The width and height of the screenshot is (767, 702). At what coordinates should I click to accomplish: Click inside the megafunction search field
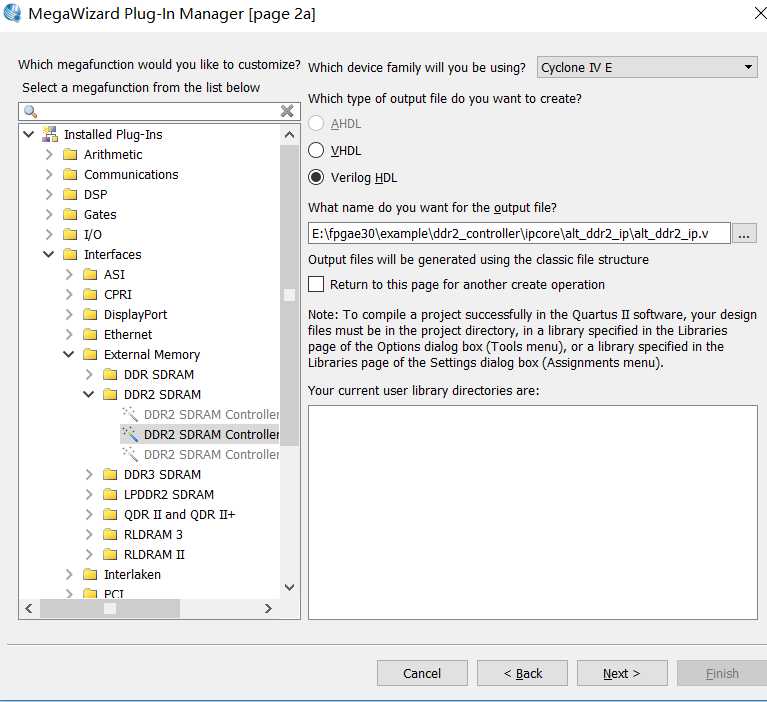[x=159, y=112]
